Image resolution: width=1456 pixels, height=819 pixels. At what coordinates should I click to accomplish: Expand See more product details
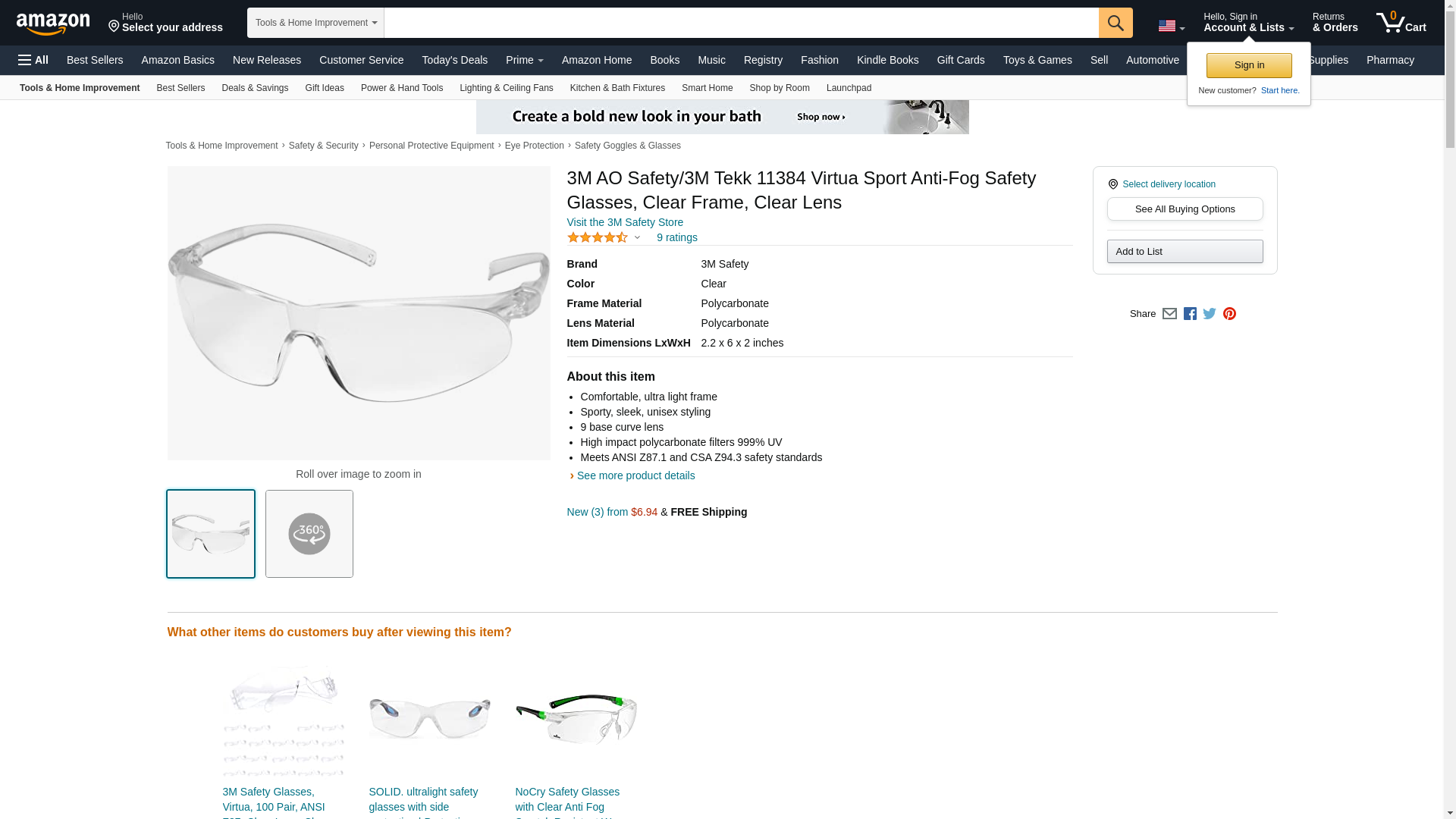(x=635, y=475)
